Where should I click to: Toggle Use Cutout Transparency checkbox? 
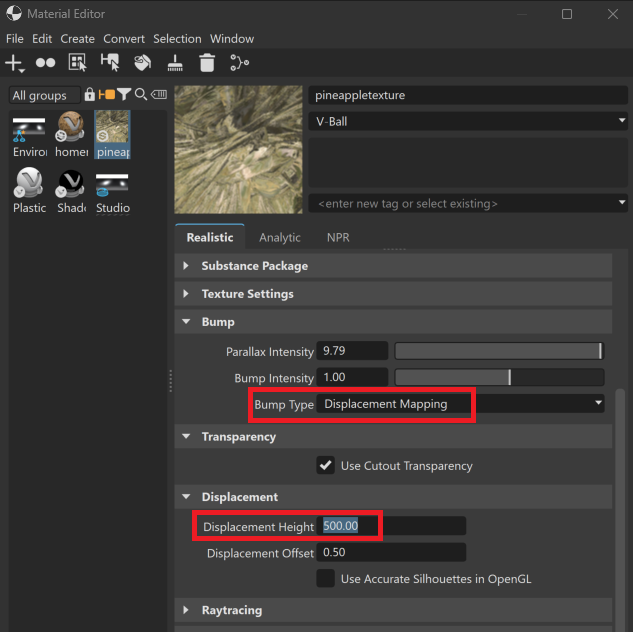[325, 465]
